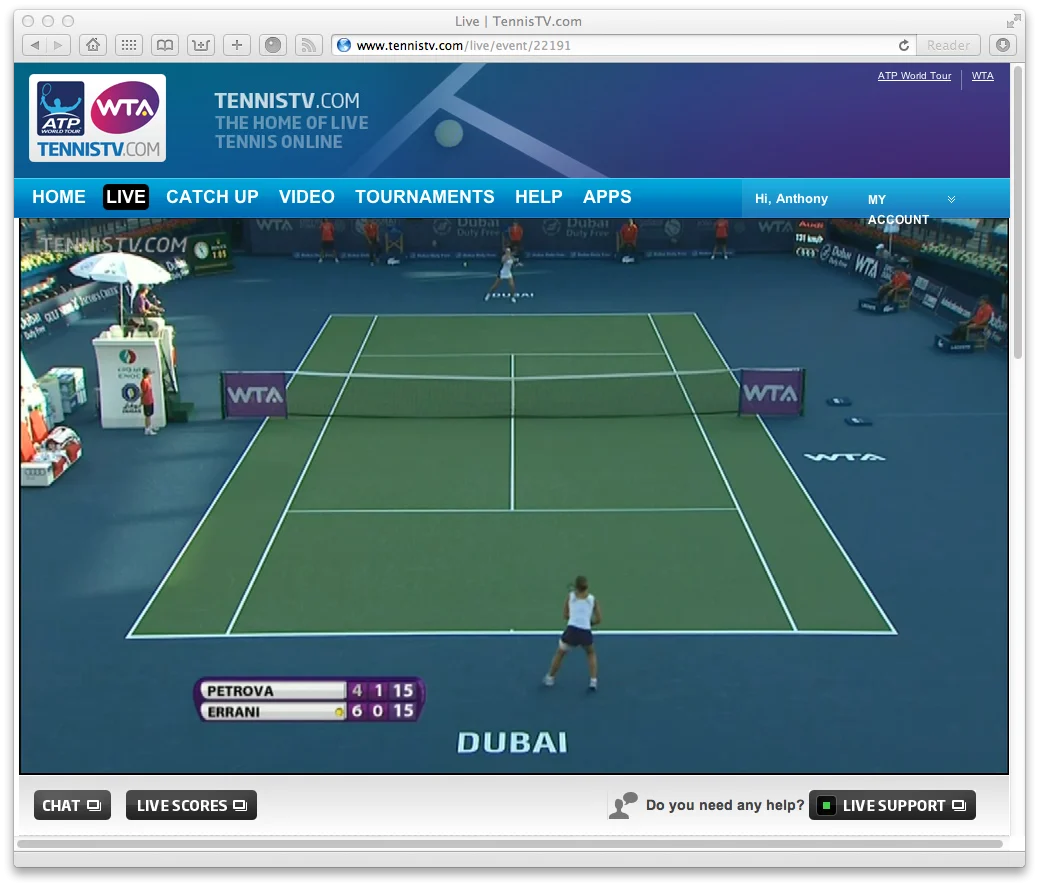
Task: Add bookmark with the plus icon
Action: [x=237, y=45]
